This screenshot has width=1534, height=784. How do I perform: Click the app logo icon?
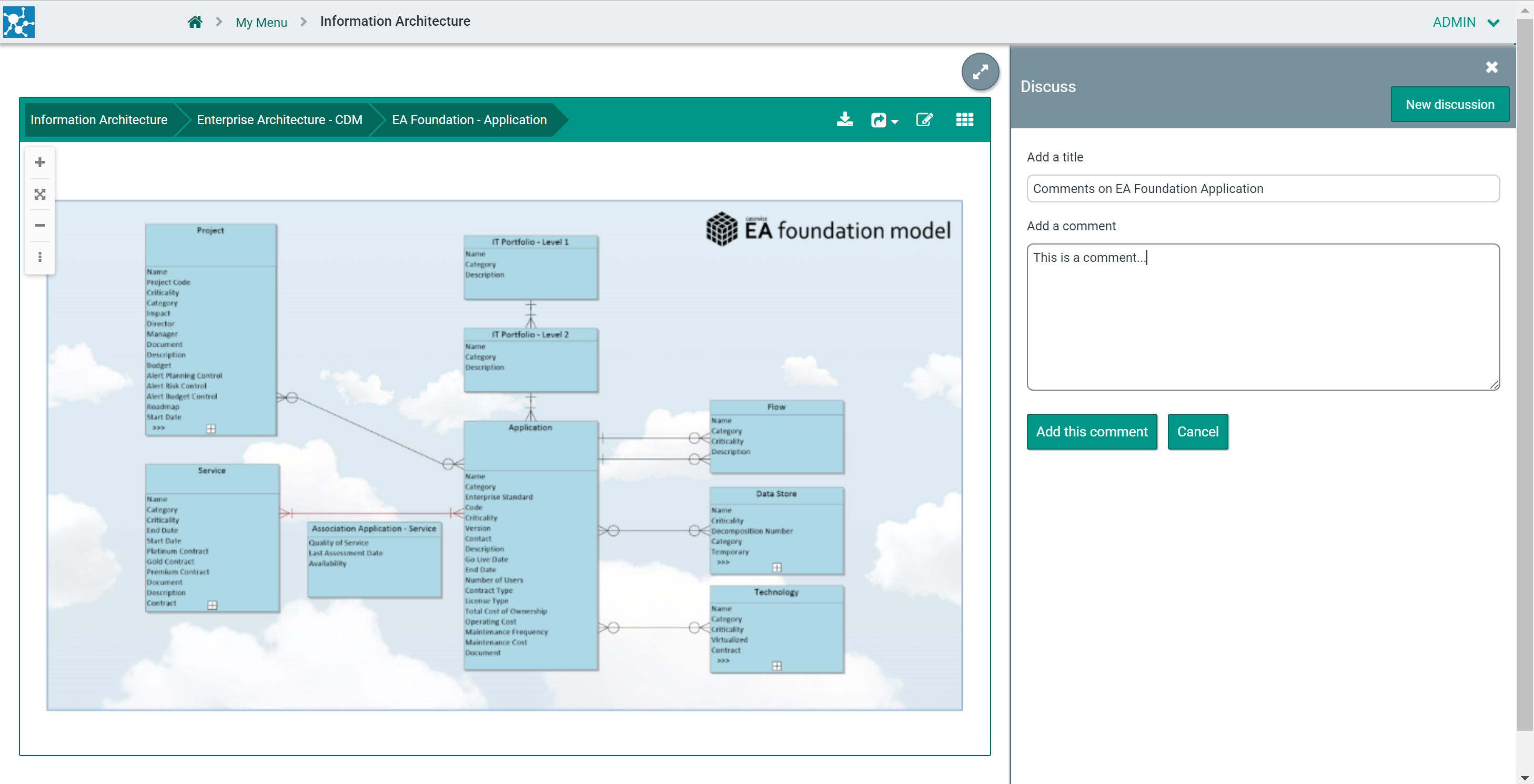click(19, 22)
